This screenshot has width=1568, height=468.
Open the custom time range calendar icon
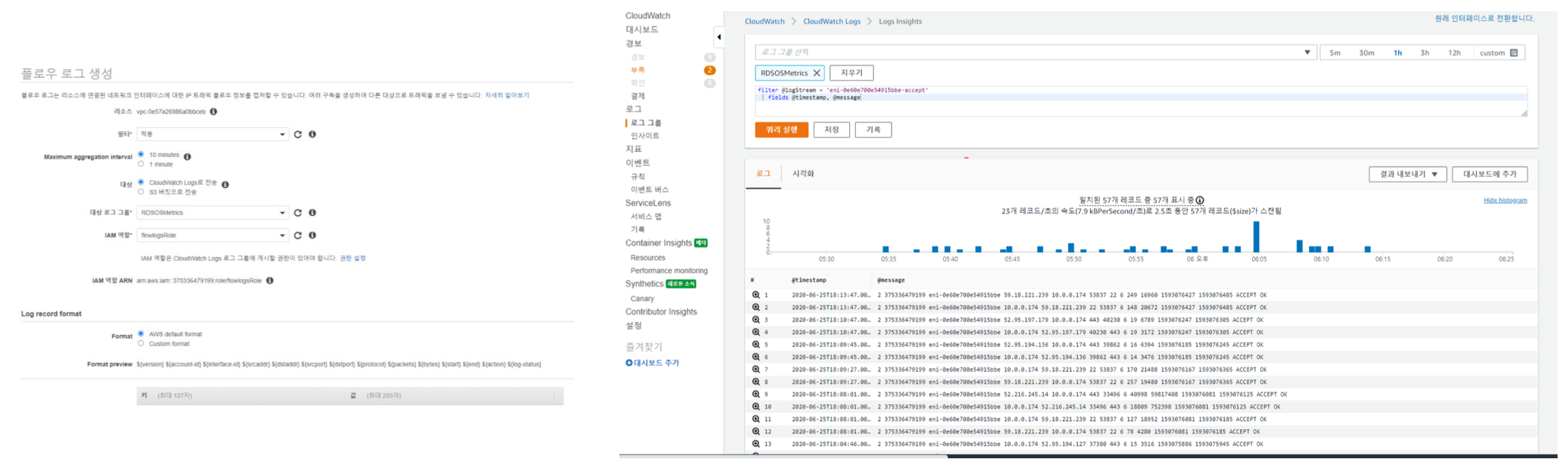tap(1514, 53)
